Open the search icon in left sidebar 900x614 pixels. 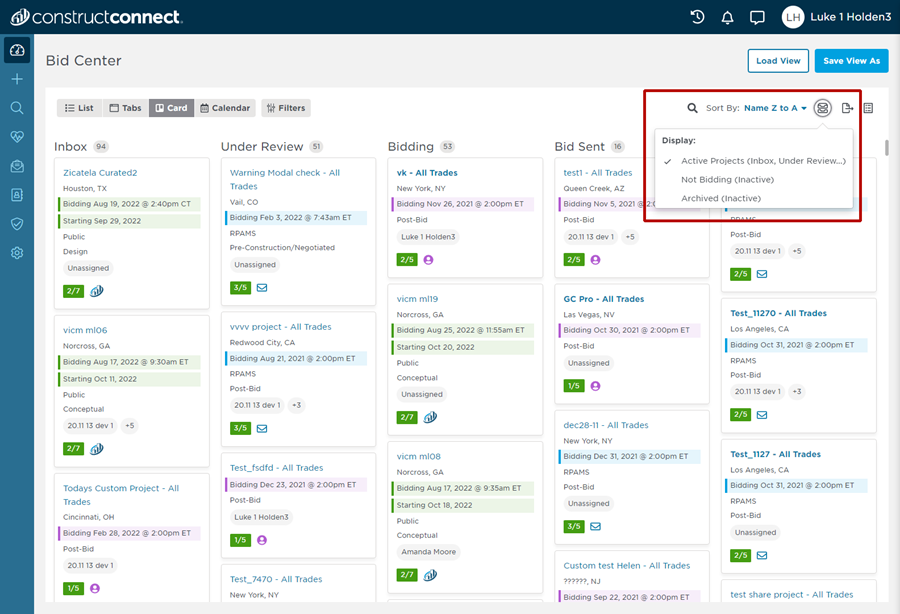pyautogui.click(x=17, y=108)
